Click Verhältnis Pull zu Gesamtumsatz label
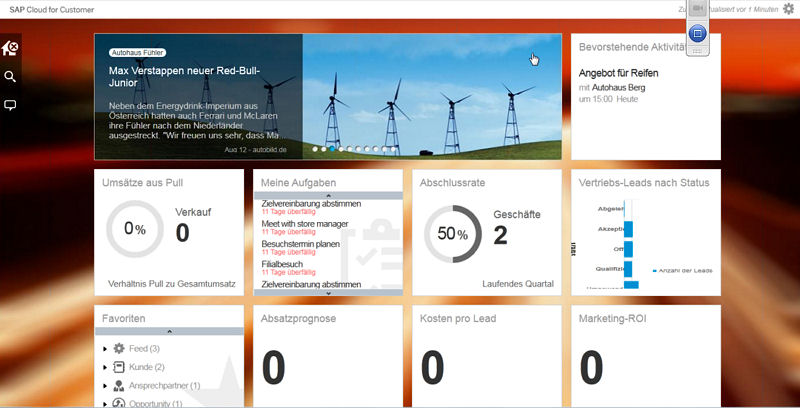The height and width of the screenshot is (408, 800). pyautogui.click(x=171, y=284)
